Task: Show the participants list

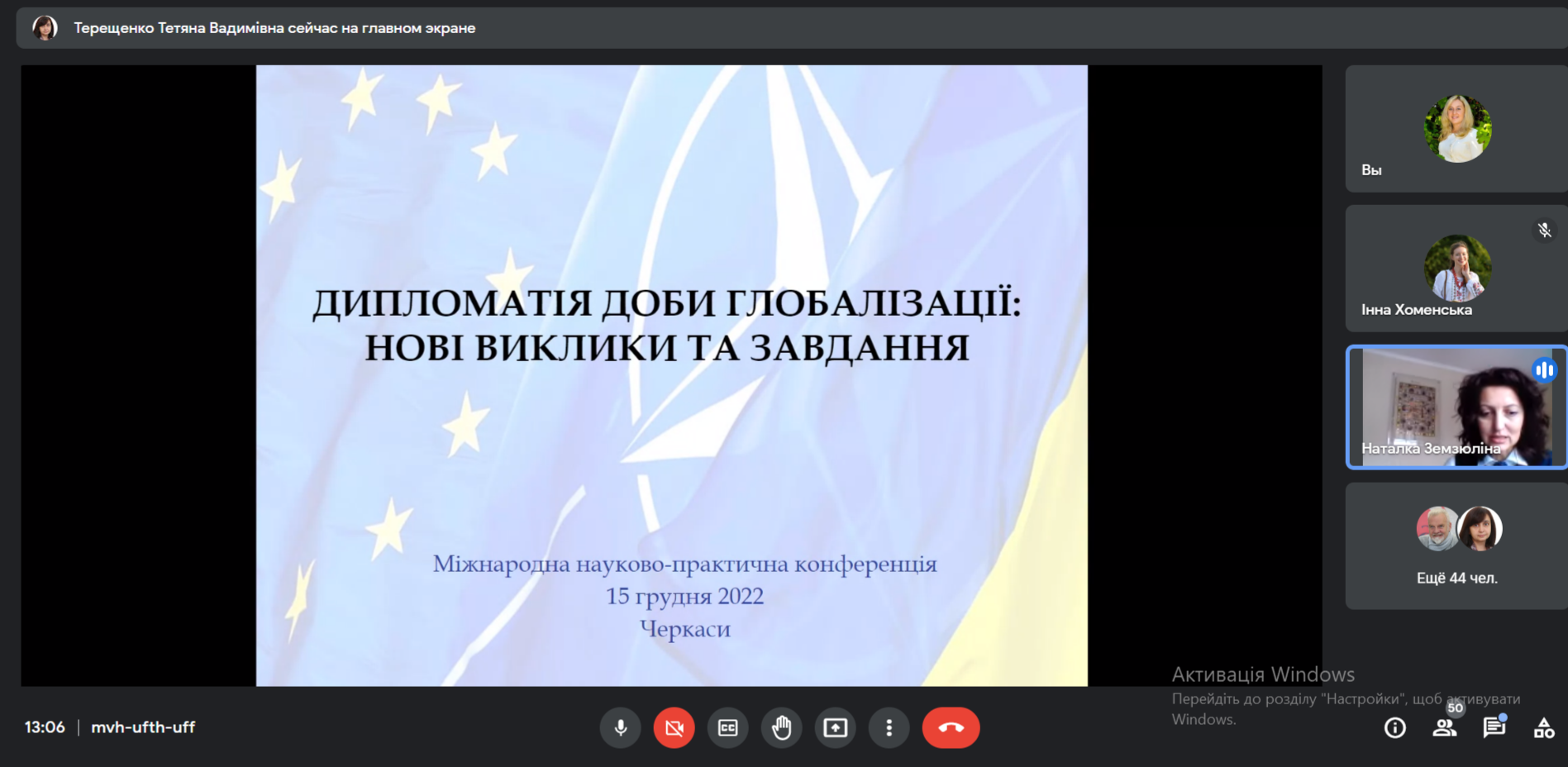Action: (1444, 727)
